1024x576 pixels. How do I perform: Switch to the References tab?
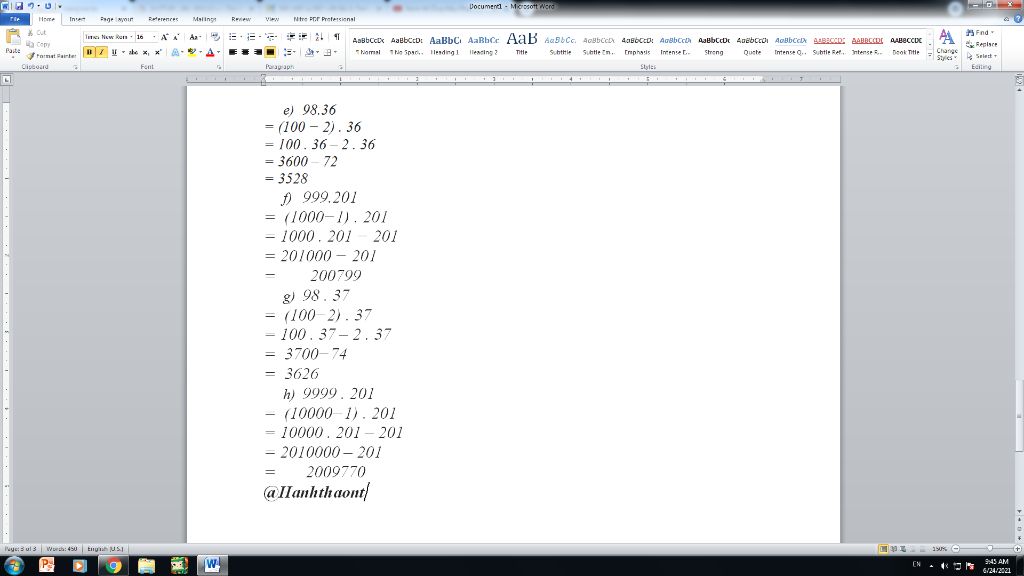click(163, 19)
